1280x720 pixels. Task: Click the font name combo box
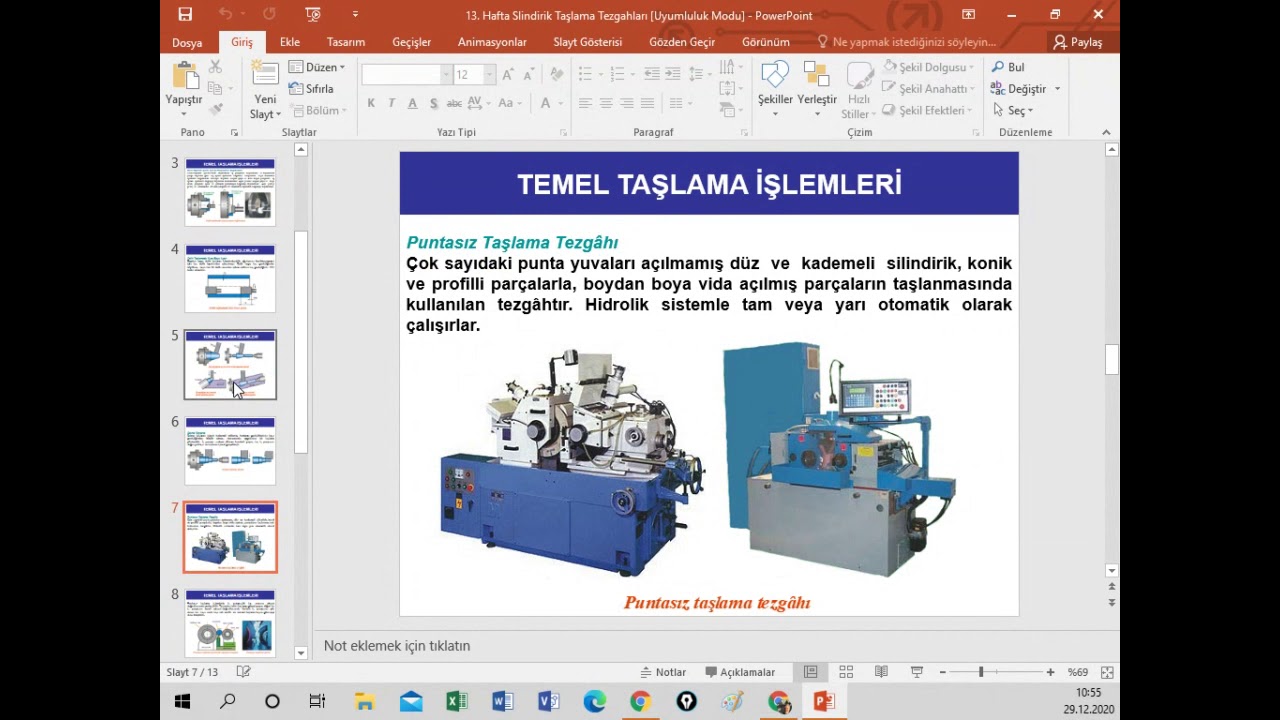pyautogui.click(x=406, y=75)
